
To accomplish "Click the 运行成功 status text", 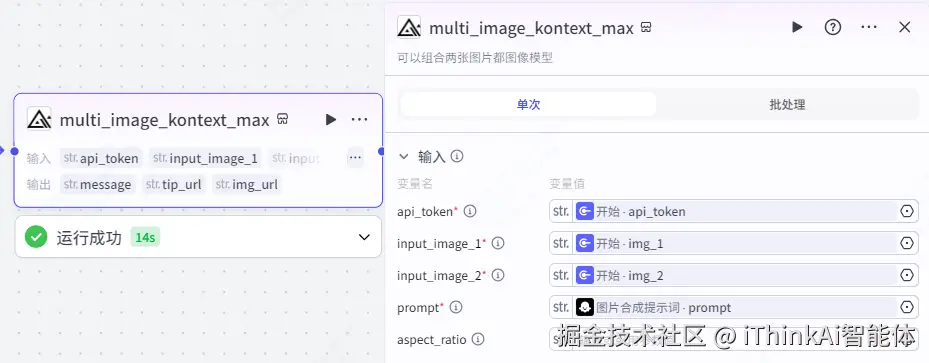I will click(x=89, y=237).
